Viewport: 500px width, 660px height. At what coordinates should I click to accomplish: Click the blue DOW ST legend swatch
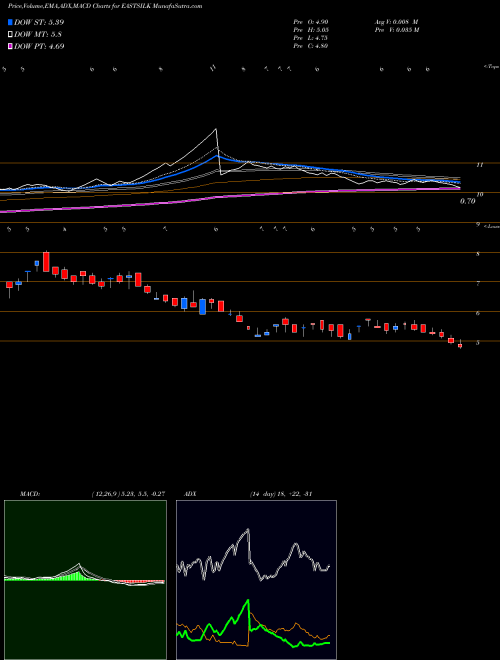[10, 22]
